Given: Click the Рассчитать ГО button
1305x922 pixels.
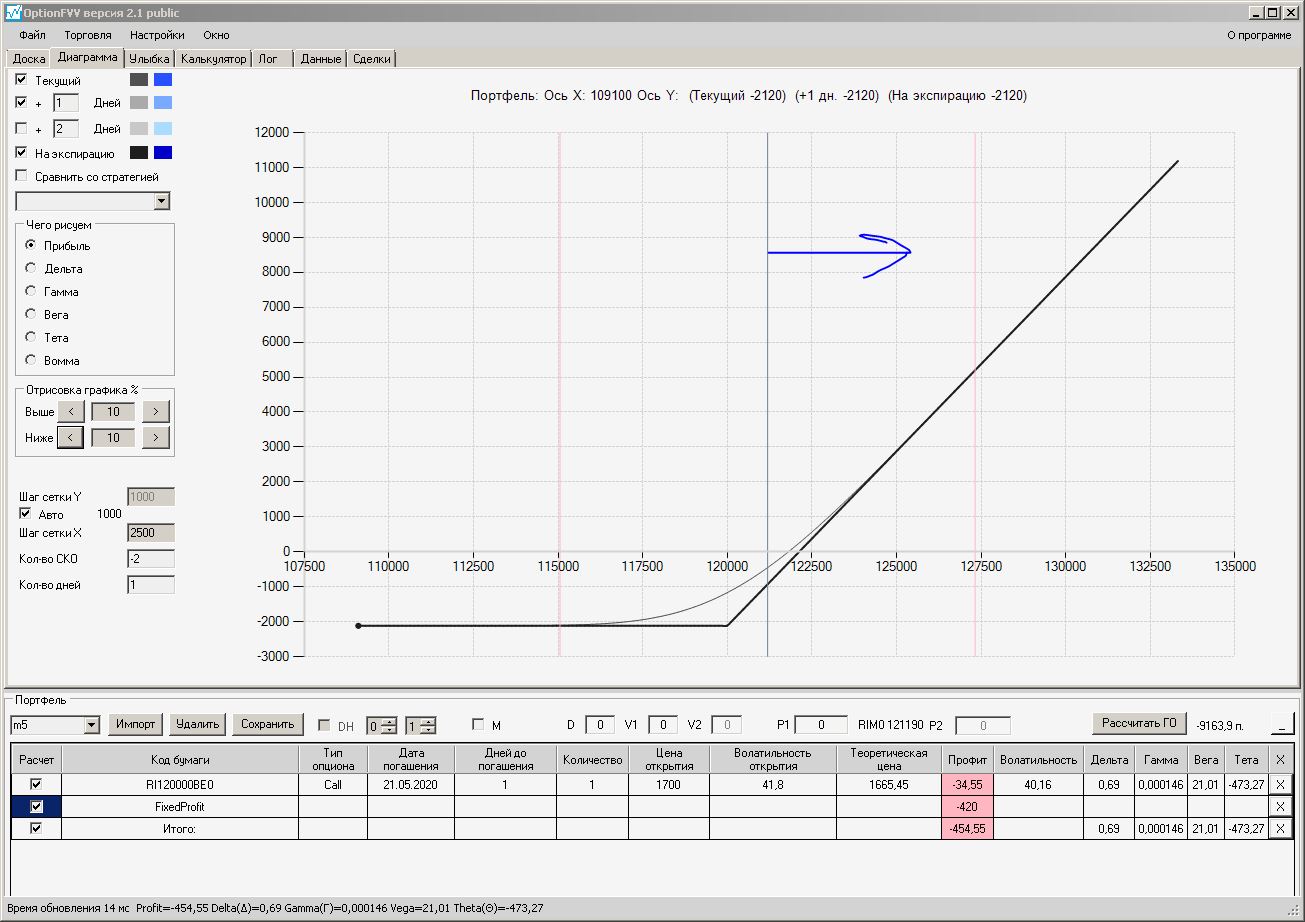Looking at the screenshot, I should pos(1139,723).
